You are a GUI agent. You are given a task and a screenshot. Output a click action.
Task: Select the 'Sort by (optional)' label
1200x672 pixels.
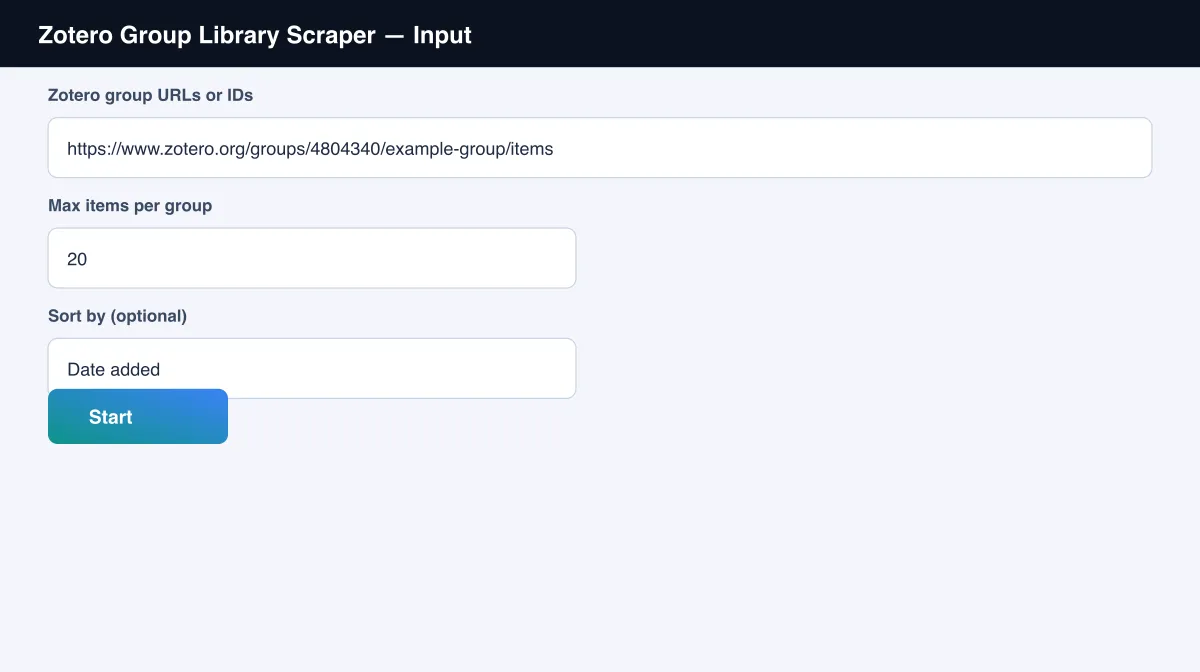point(118,316)
